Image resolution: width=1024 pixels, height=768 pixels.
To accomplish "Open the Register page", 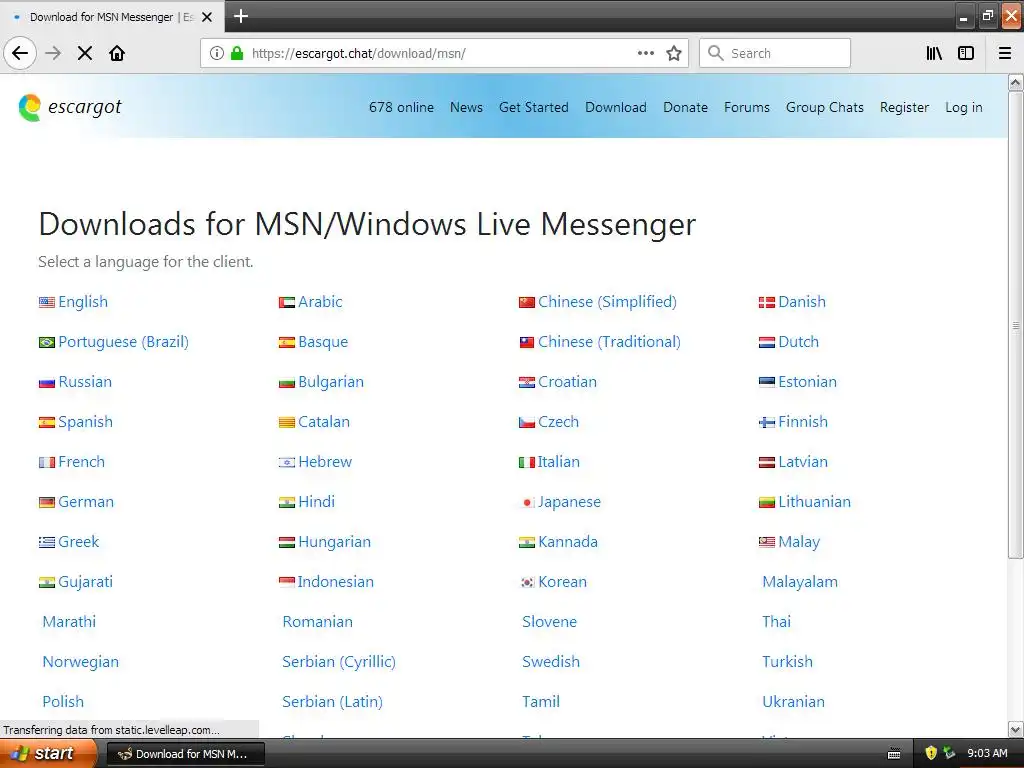I will click(x=904, y=107).
